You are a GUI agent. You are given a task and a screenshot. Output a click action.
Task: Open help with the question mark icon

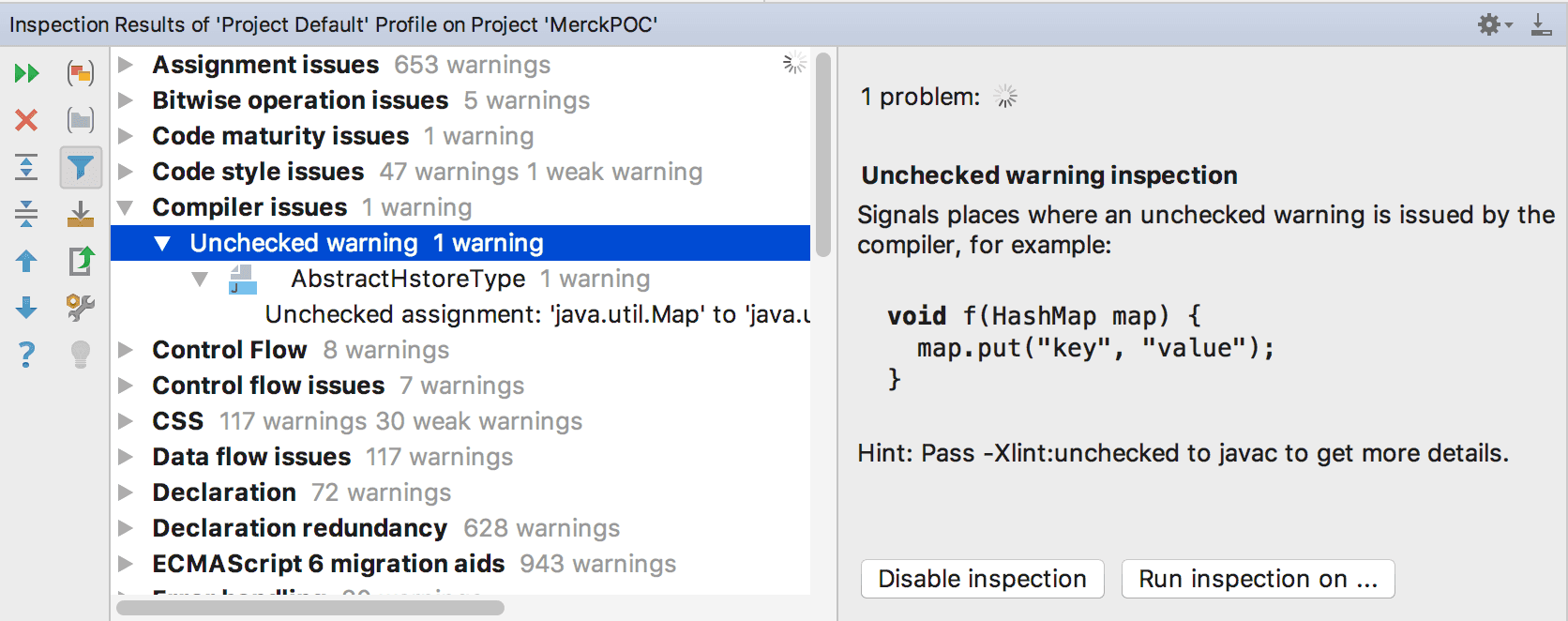26,355
